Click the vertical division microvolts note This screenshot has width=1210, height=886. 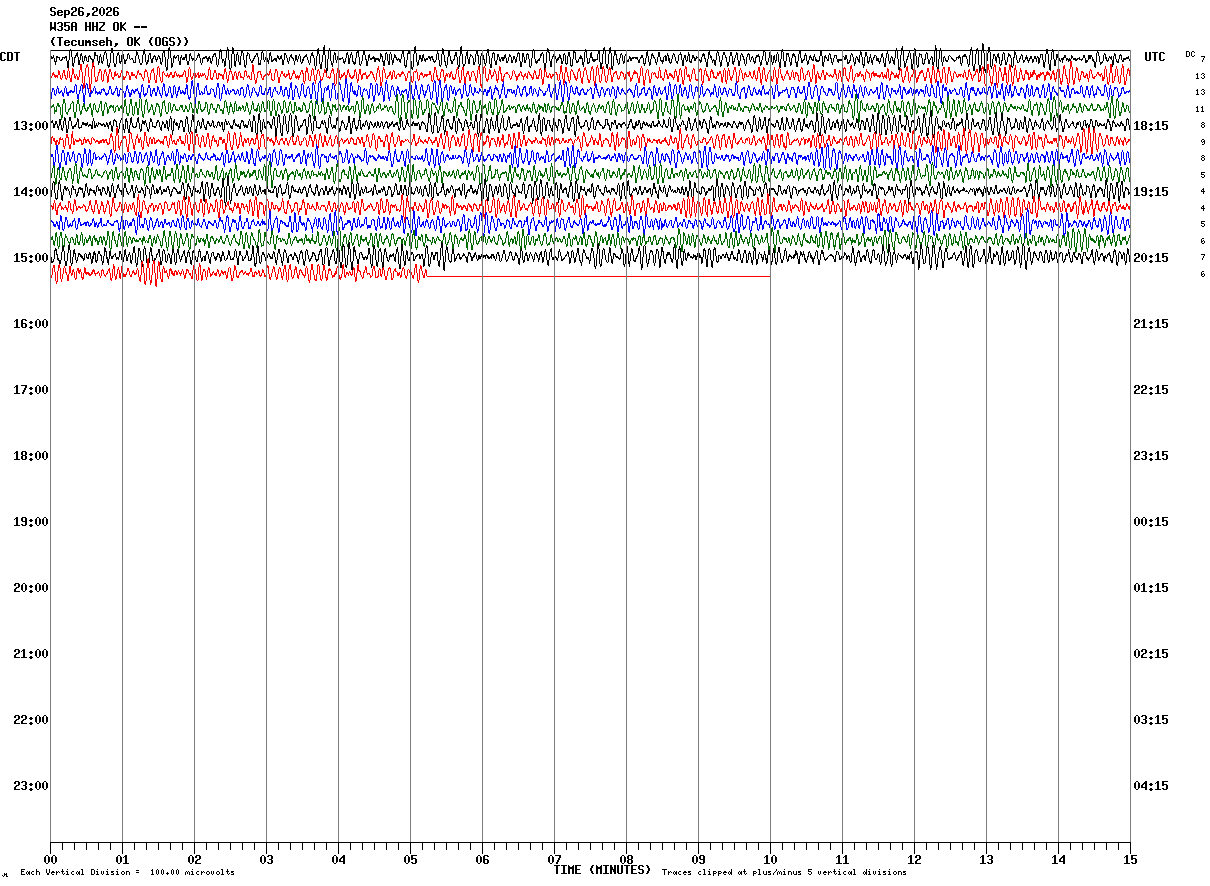pos(127,873)
